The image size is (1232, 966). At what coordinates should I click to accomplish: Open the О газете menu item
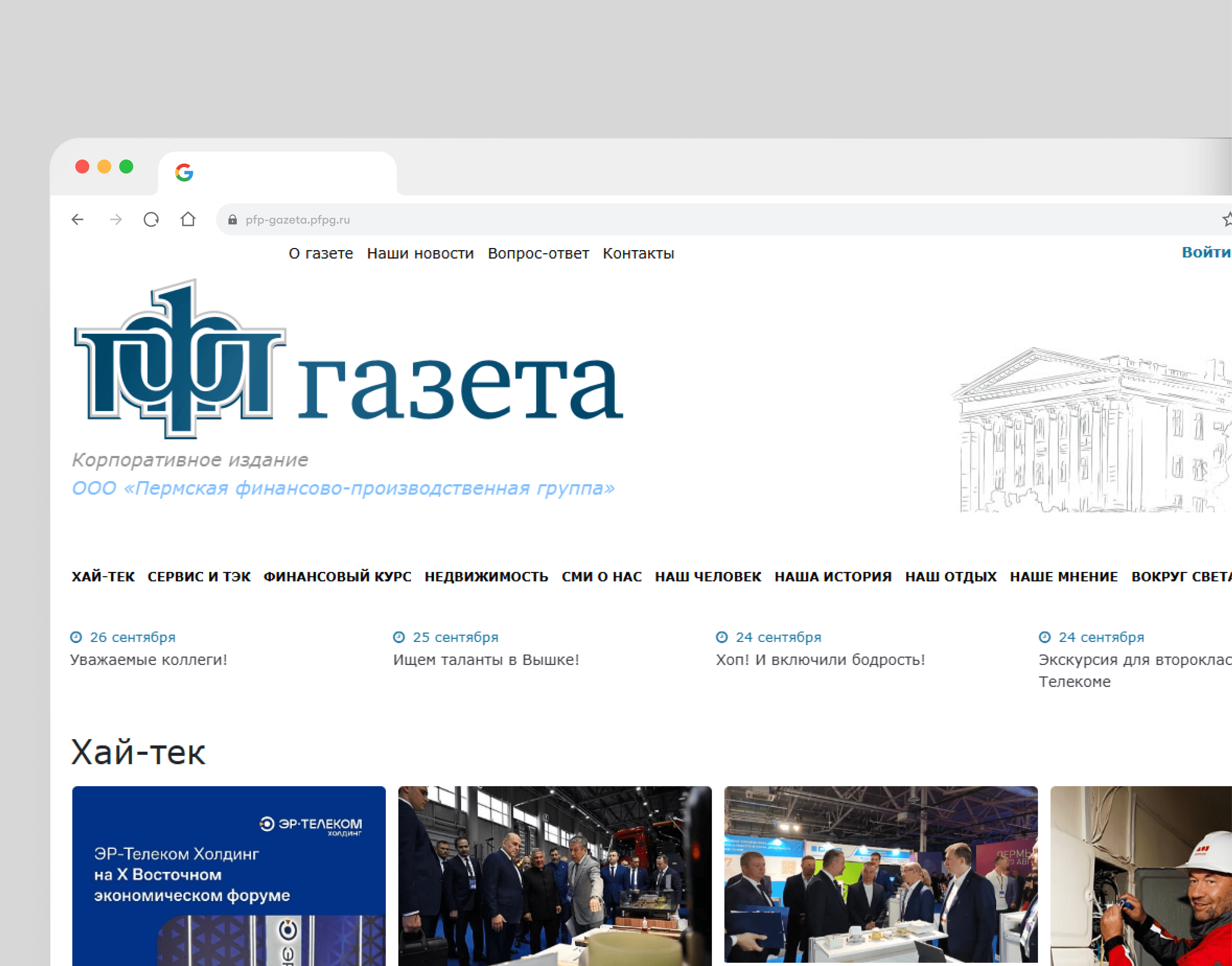[321, 253]
